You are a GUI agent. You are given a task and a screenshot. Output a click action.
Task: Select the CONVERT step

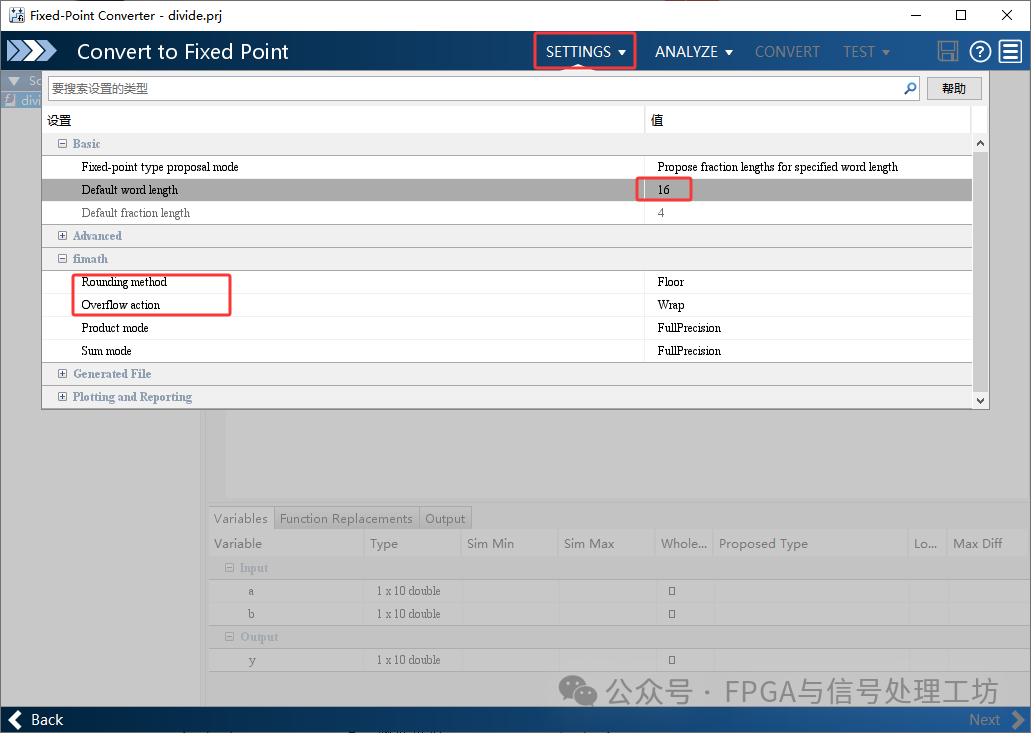pyautogui.click(x=787, y=51)
